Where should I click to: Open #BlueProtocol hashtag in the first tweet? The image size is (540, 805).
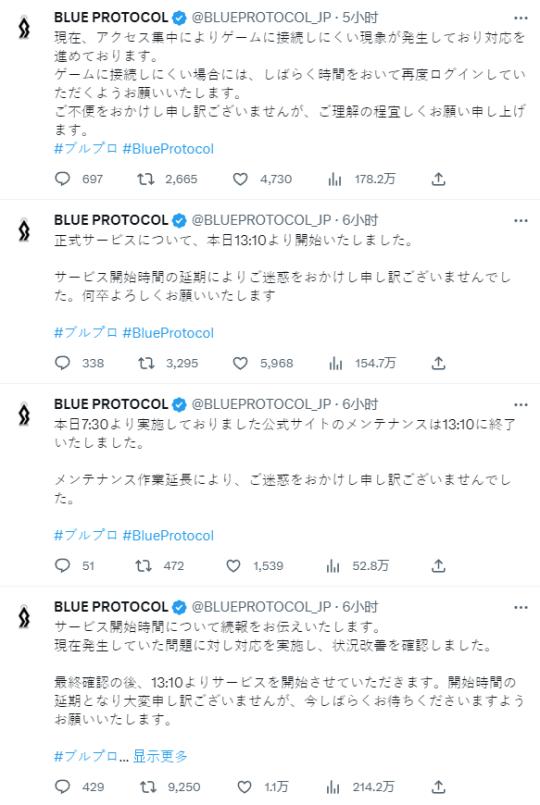[168, 149]
